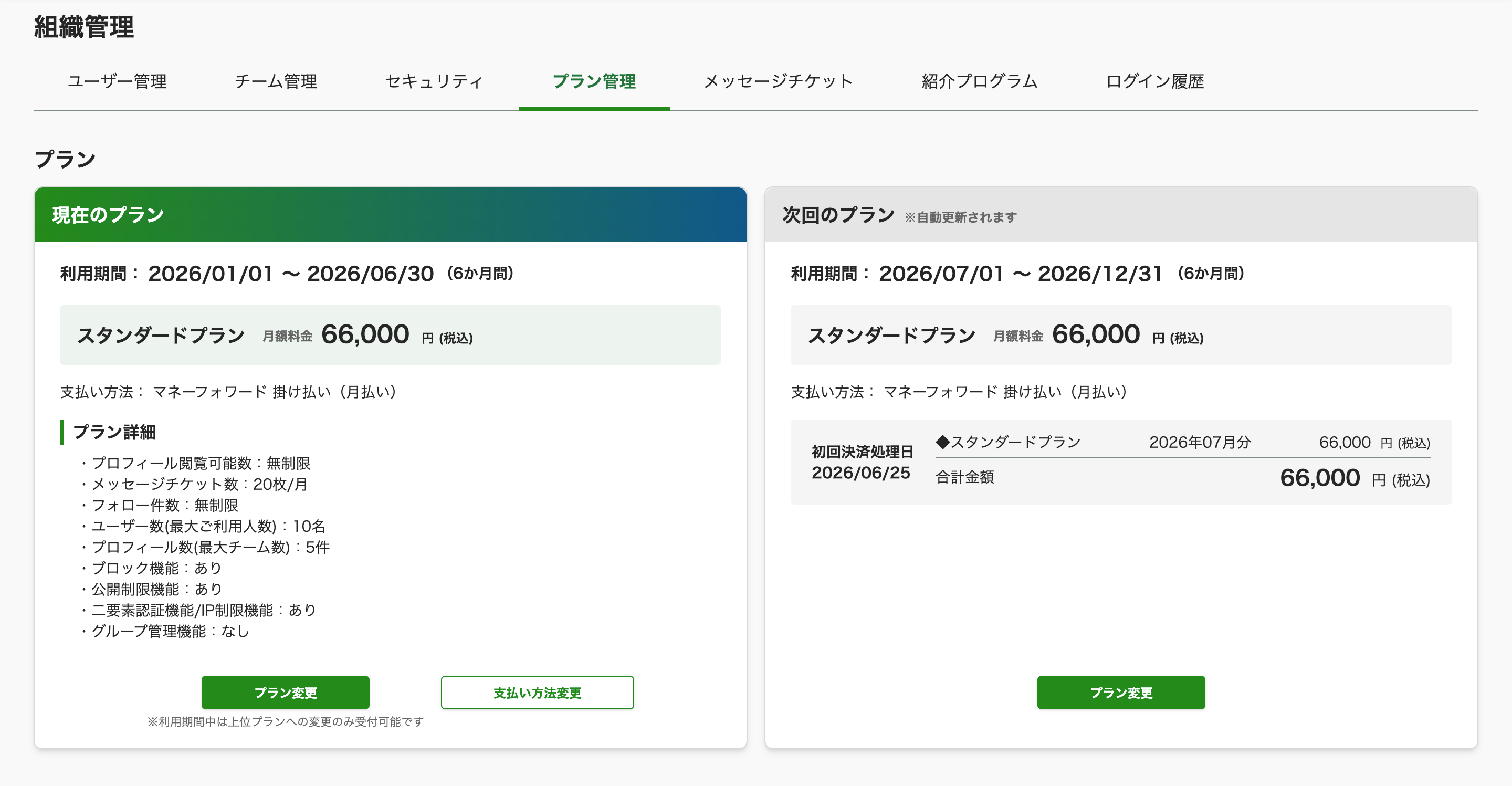Select the セキュリティ tab
The width and height of the screenshot is (1512, 786).
coord(434,81)
